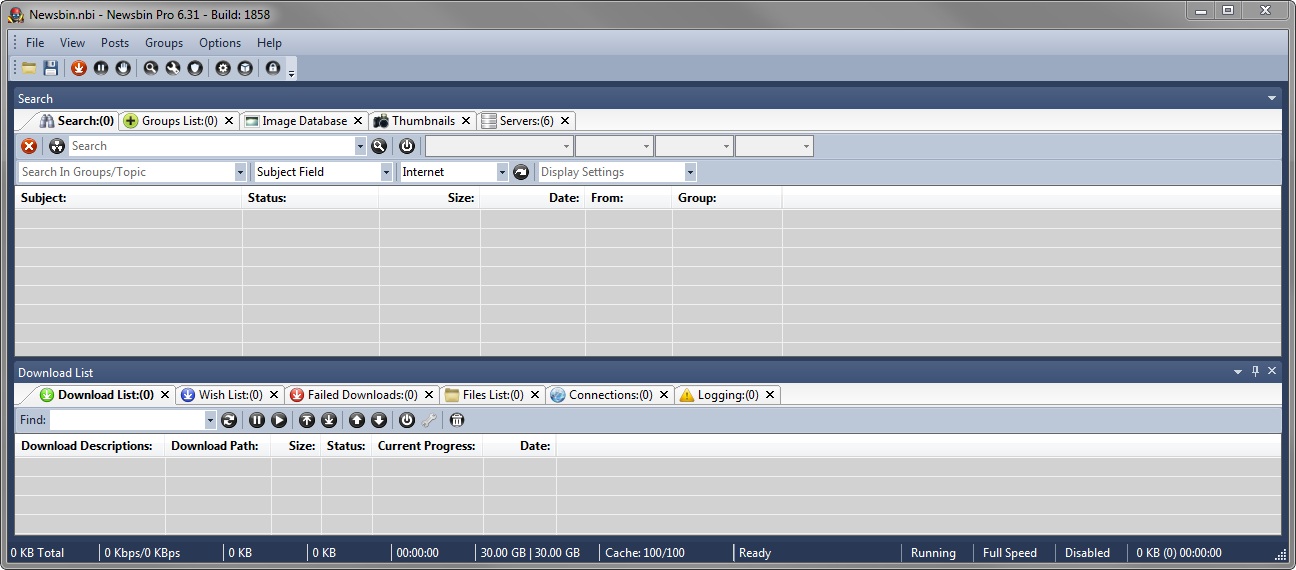Sort search results by Subject column

128,198
